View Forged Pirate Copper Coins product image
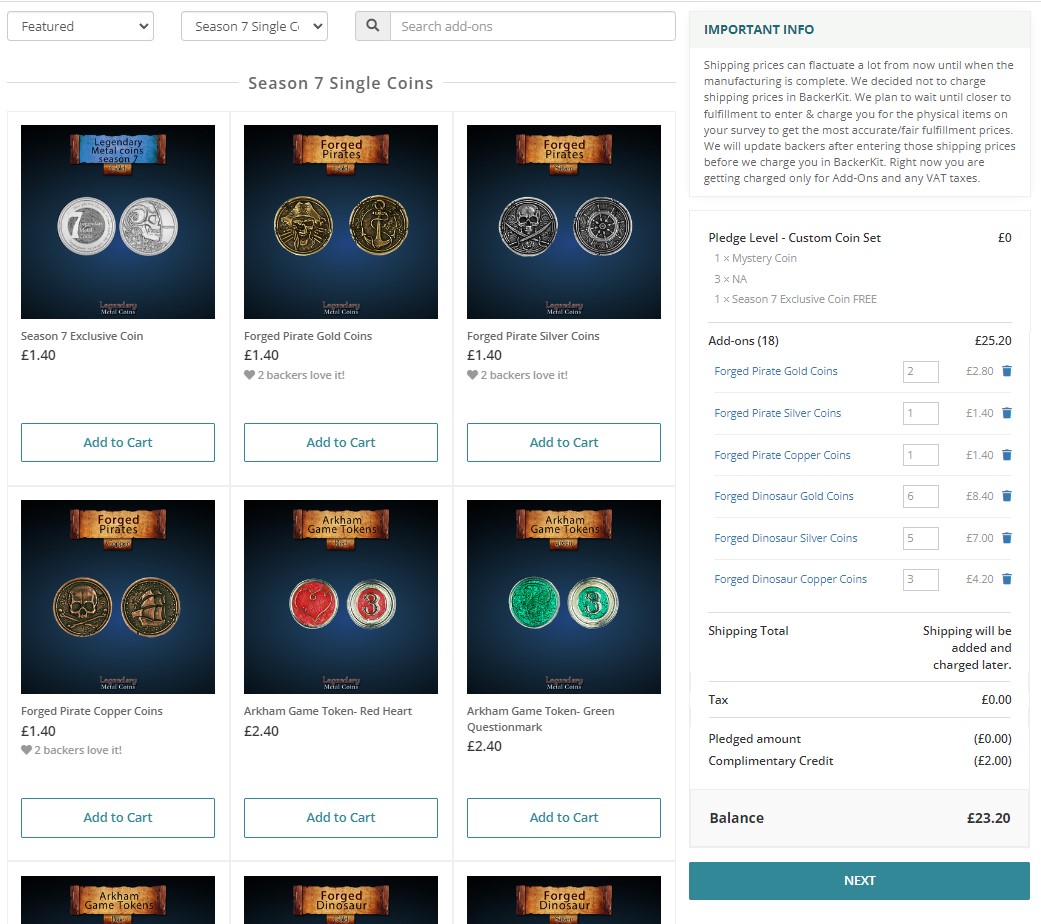1041x924 pixels. 118,597
